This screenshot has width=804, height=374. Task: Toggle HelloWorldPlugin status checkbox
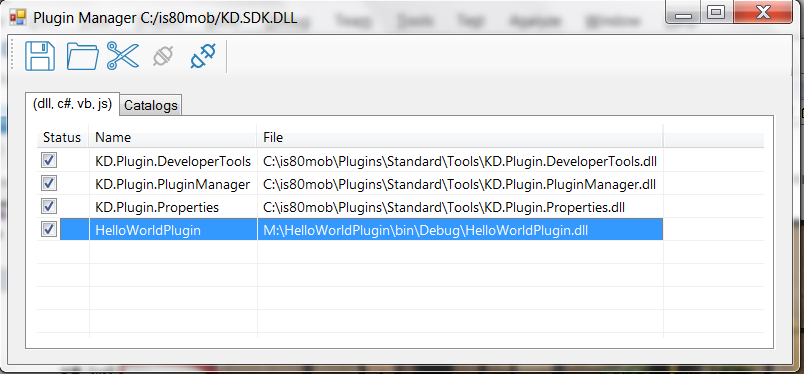tap(49, 229)
